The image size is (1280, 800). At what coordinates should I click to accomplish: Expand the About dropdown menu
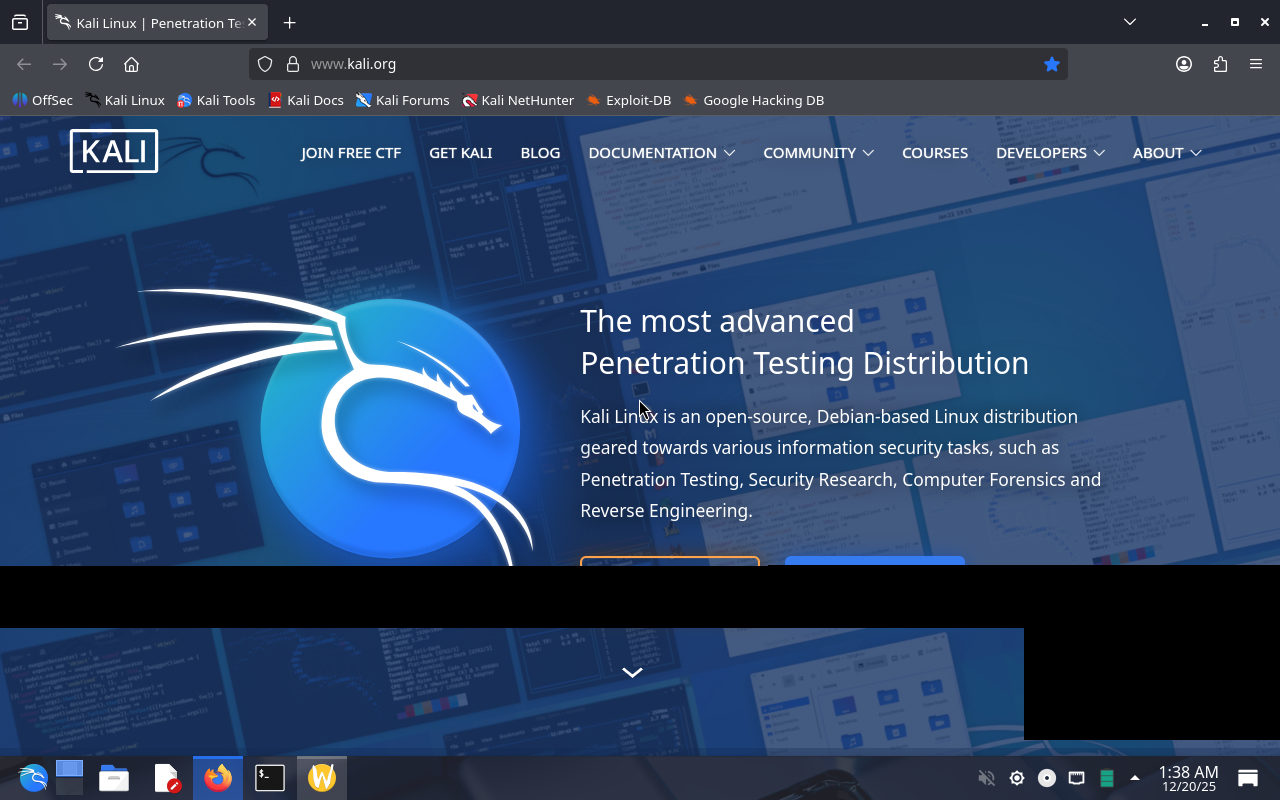pyautogui.click(x=1166, y=153)
